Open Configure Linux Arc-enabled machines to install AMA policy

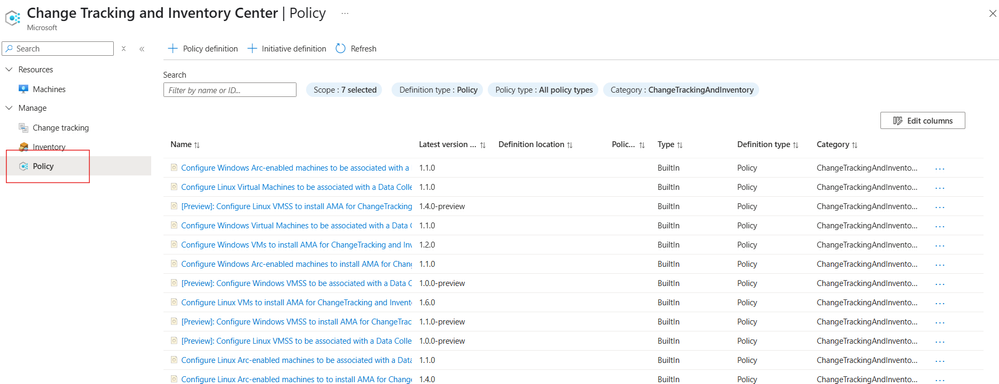[x=296, y=379]
